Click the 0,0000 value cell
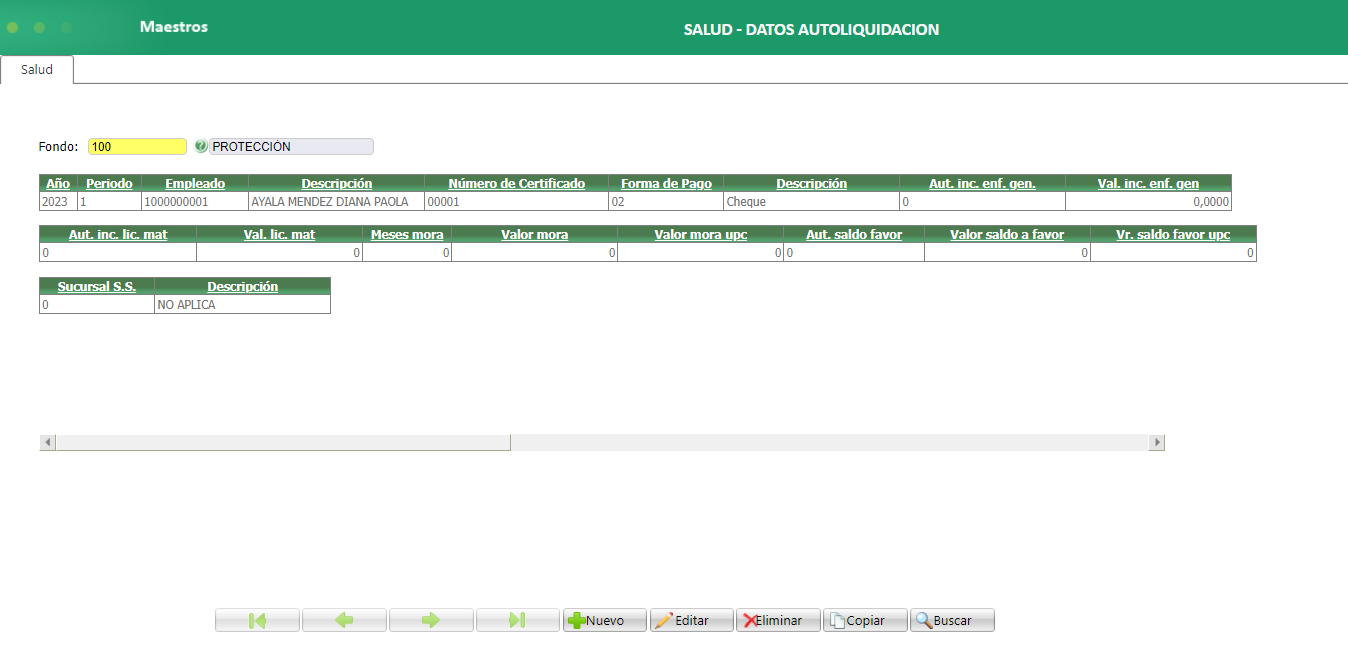Screen dimensions: 1348x657 pyautogui.click(x=1148, y=202)
